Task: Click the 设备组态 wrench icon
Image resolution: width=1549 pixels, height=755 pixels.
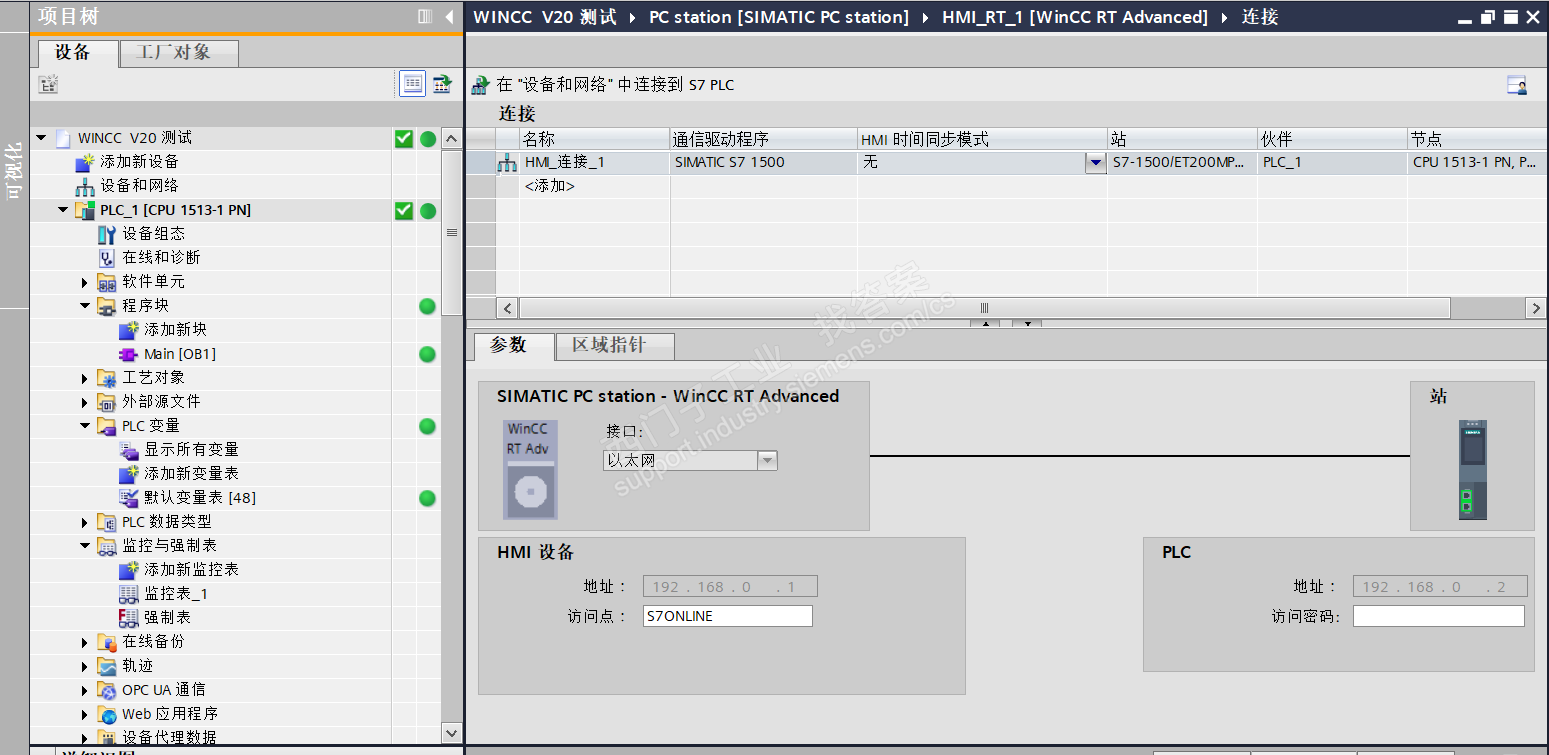Action: click(x=107, y=234)
